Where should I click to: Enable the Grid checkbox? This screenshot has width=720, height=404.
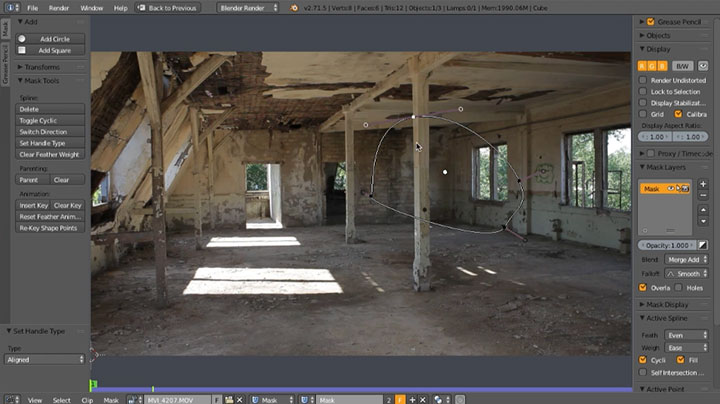(x=643, y=114)
